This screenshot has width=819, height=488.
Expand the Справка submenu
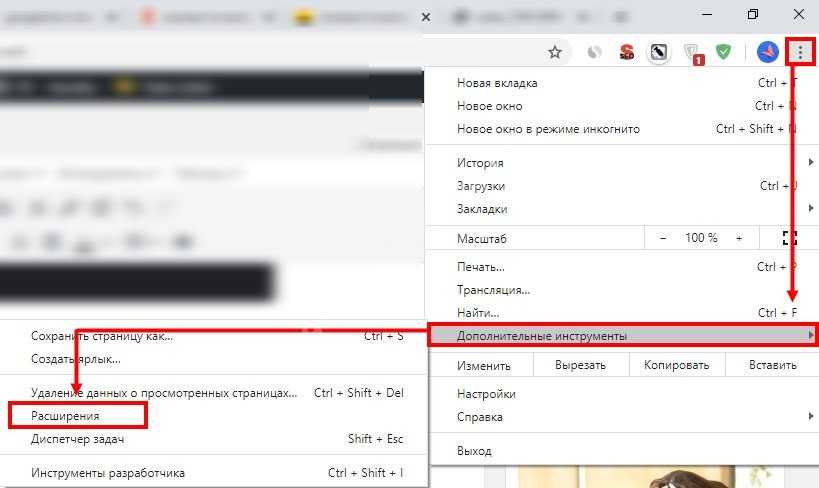(x=480, y=417)
